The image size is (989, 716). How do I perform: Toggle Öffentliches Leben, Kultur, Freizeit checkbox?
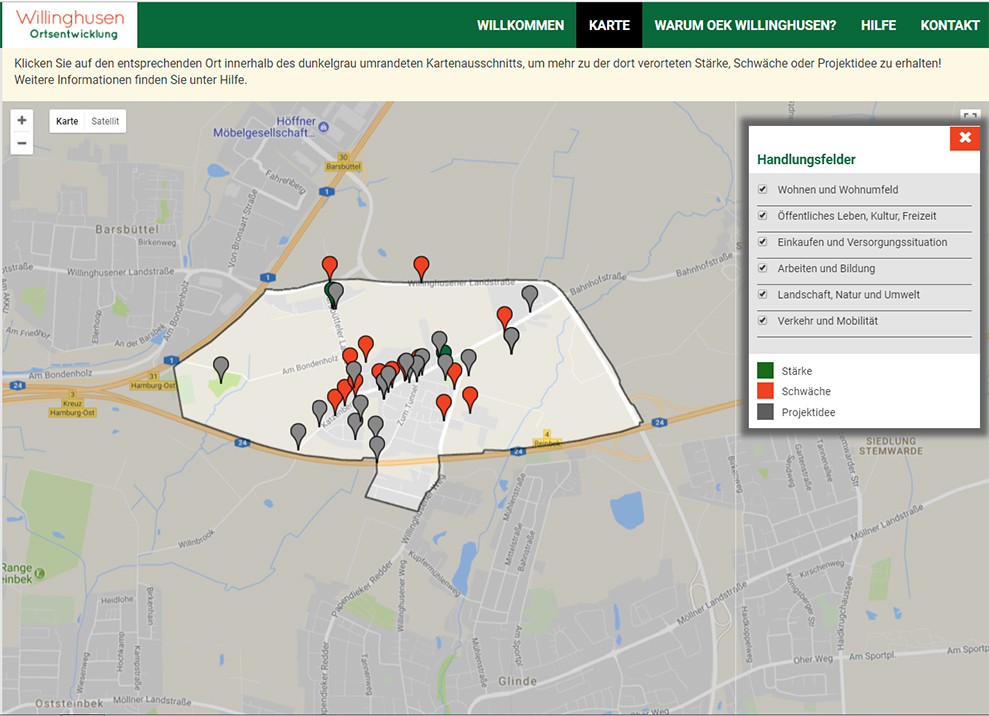click(x=763, y=215)
